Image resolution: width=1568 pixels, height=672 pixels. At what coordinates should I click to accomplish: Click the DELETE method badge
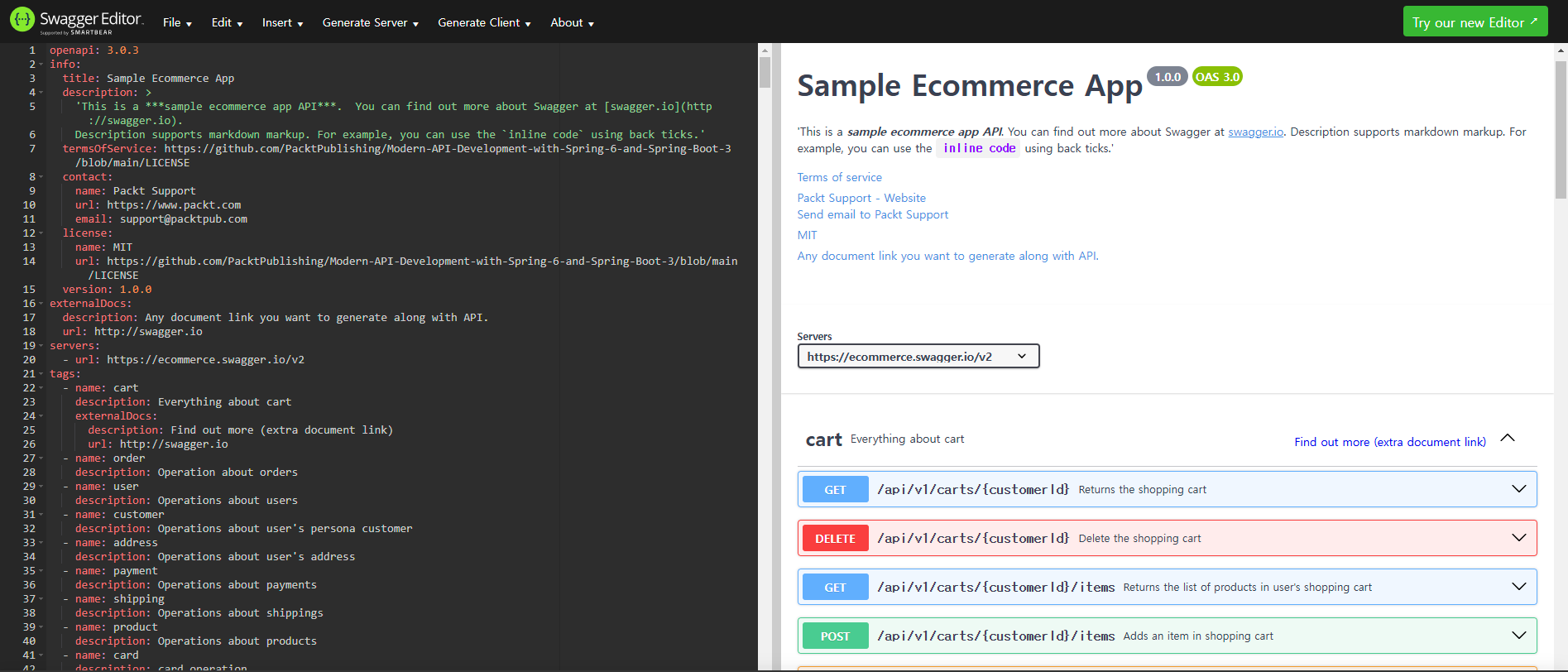coord(835,539)
